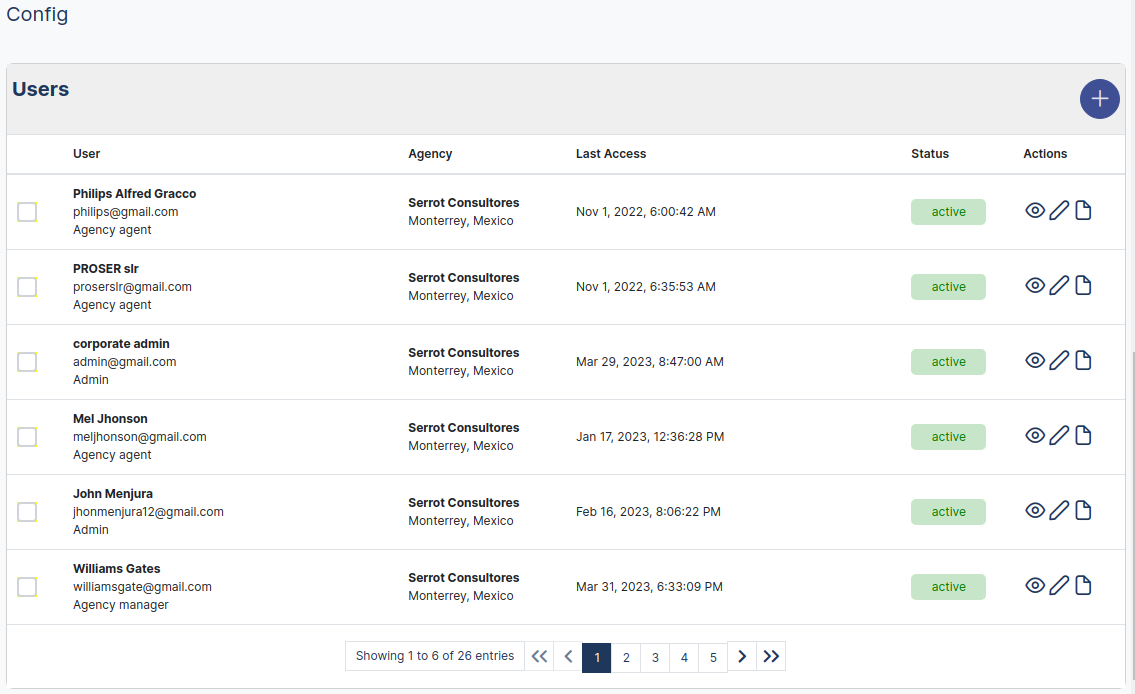Select the checkbox next to Philips Alfred Gracco
This screenshot has height=694, width=1135.
27,211
